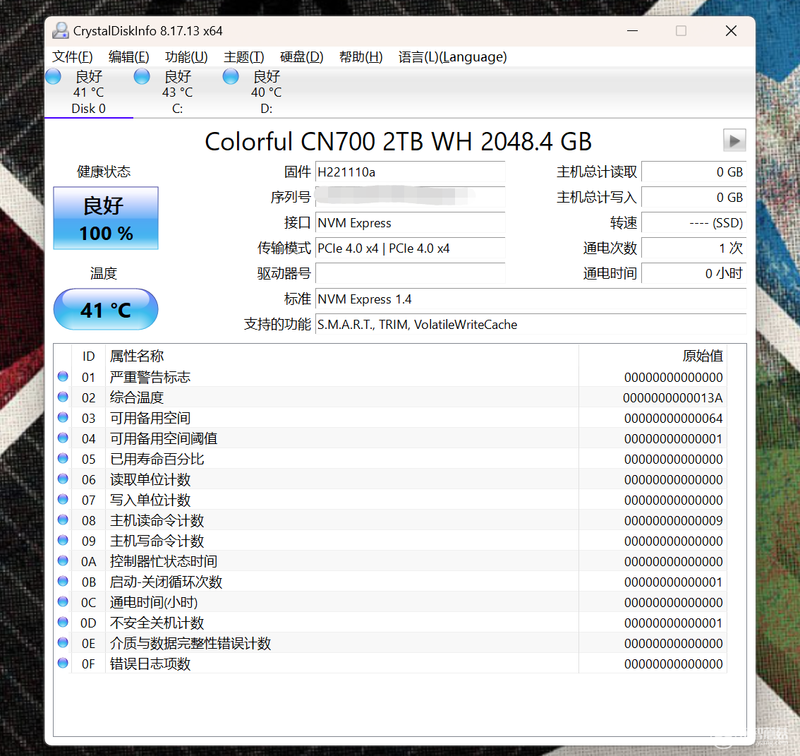Image resolution: width=800 pixels, height=756 pixels.
Task: Click the interface field NVM Express
Action: tap(410, 222)
